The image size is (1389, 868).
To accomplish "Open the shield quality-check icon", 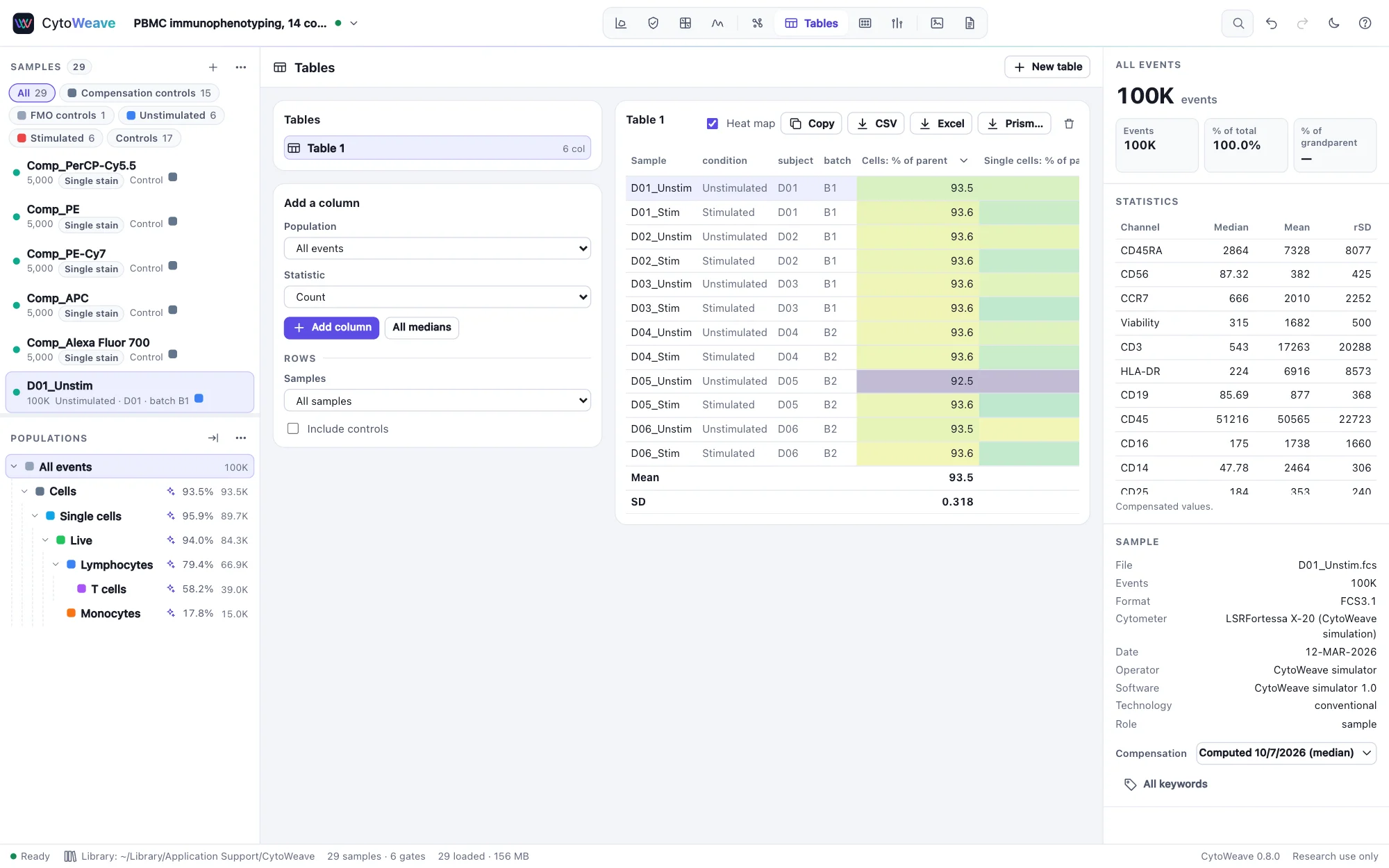I will pos(653,23).
